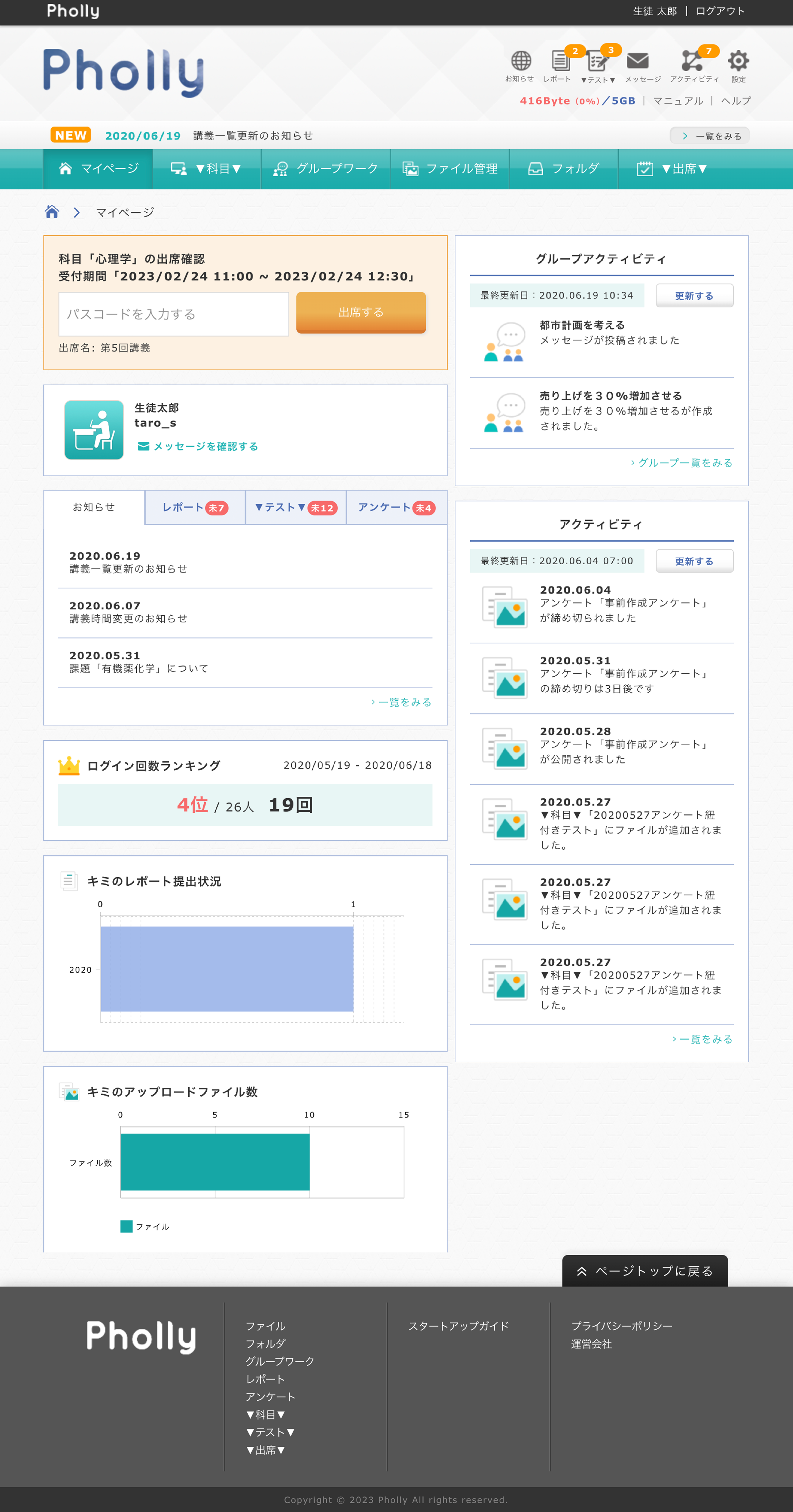Click the ページトップに戻る button
Image resolution: width=793 pixels, height=1512 pixels.
pos(645,1271)
